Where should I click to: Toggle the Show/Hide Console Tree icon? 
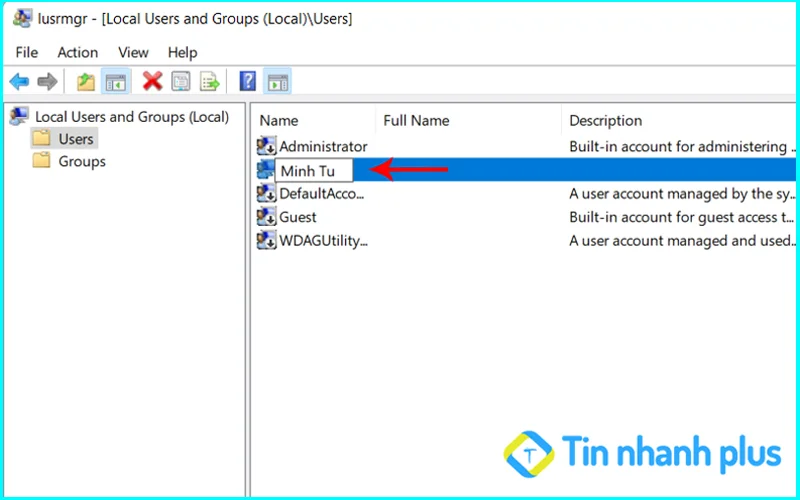click(116, 82)
